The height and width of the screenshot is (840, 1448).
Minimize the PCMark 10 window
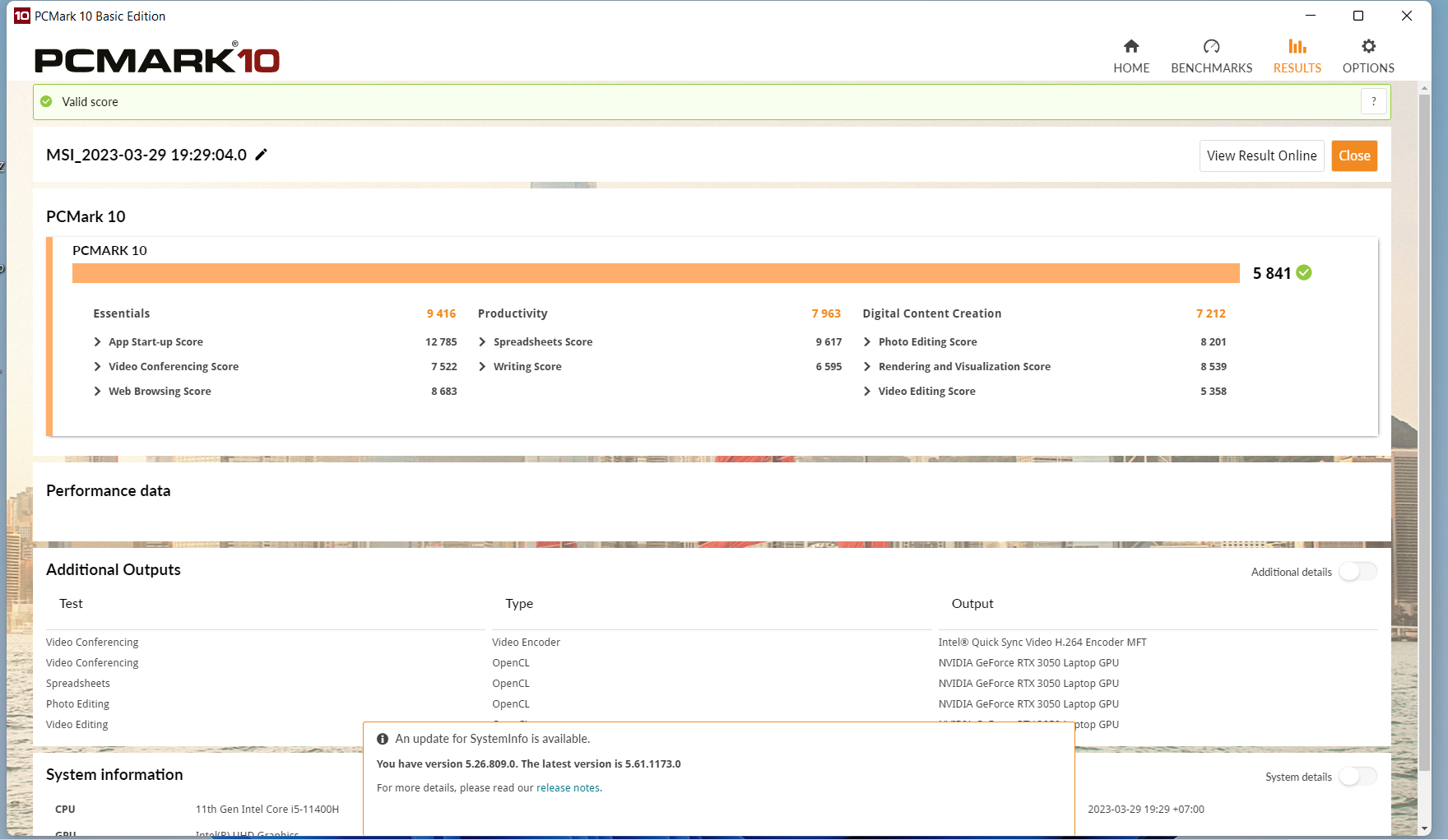coord(1311,16)
